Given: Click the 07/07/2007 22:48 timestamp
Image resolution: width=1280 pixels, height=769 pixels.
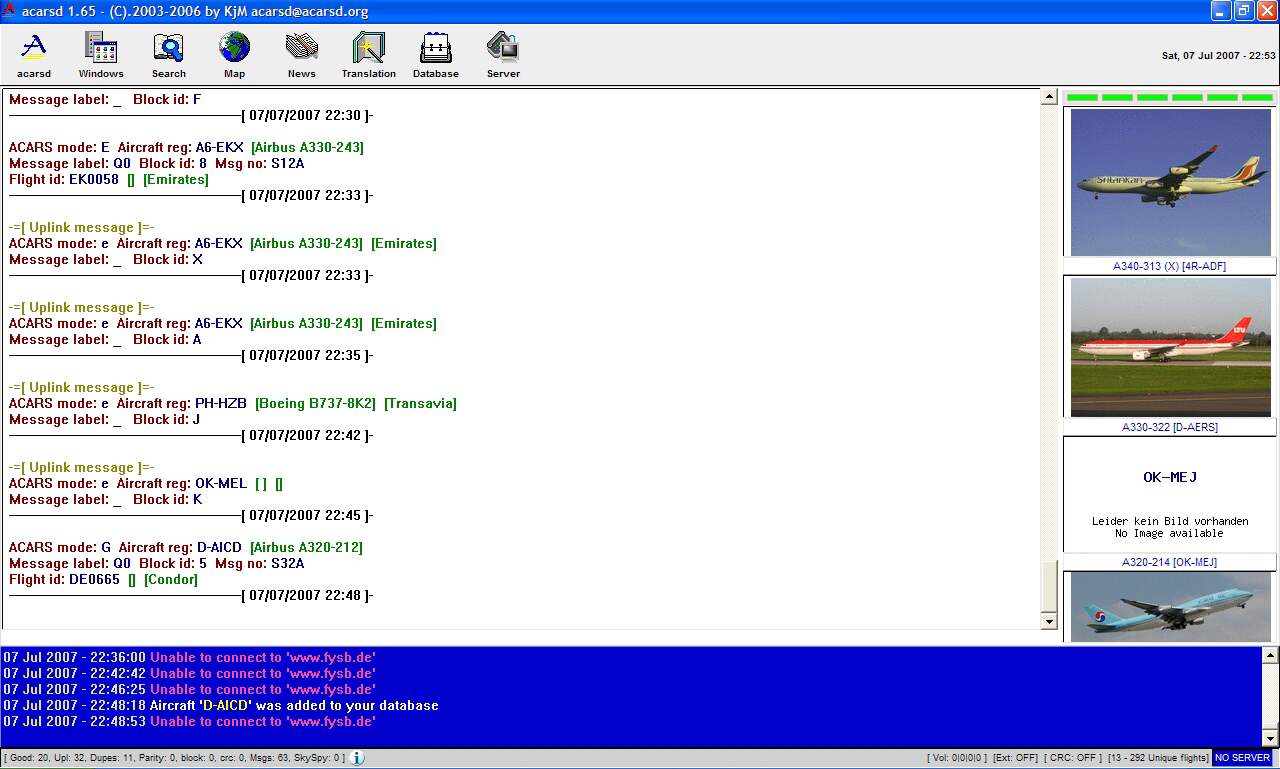Looking at the screenshot, I should pos(305,595).
